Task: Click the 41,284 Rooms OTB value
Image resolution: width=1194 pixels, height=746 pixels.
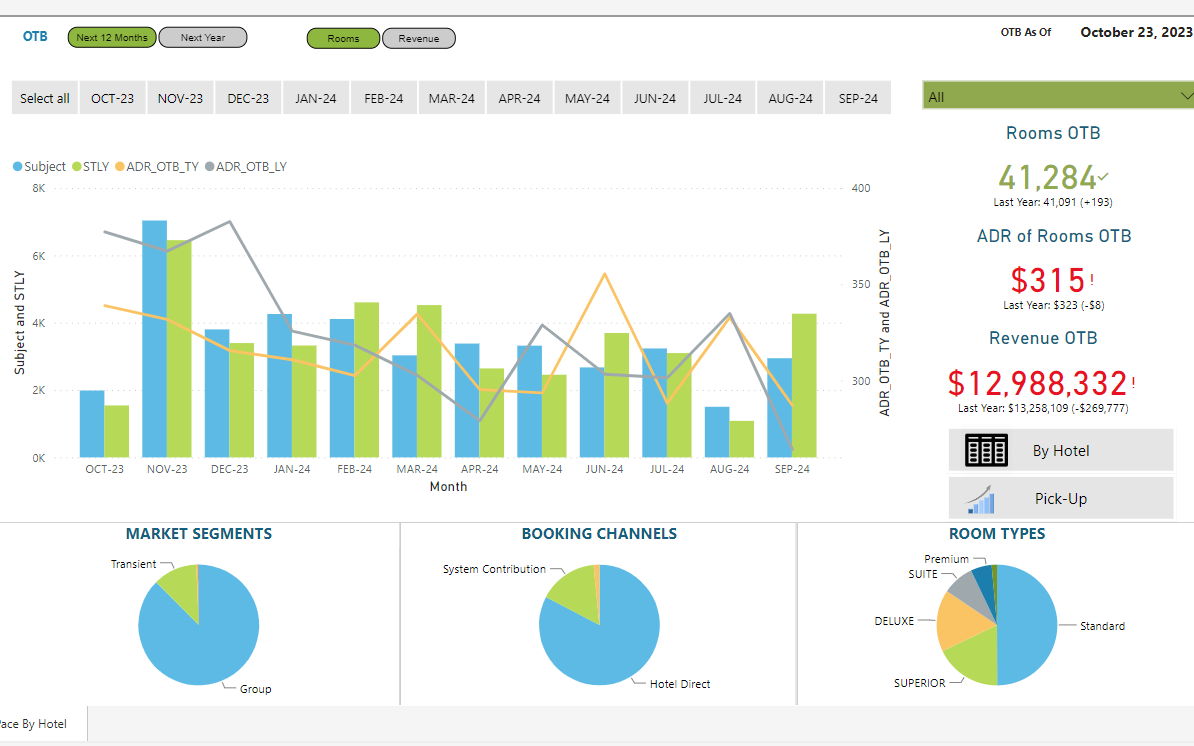Action: click(x=1047, y=177)
